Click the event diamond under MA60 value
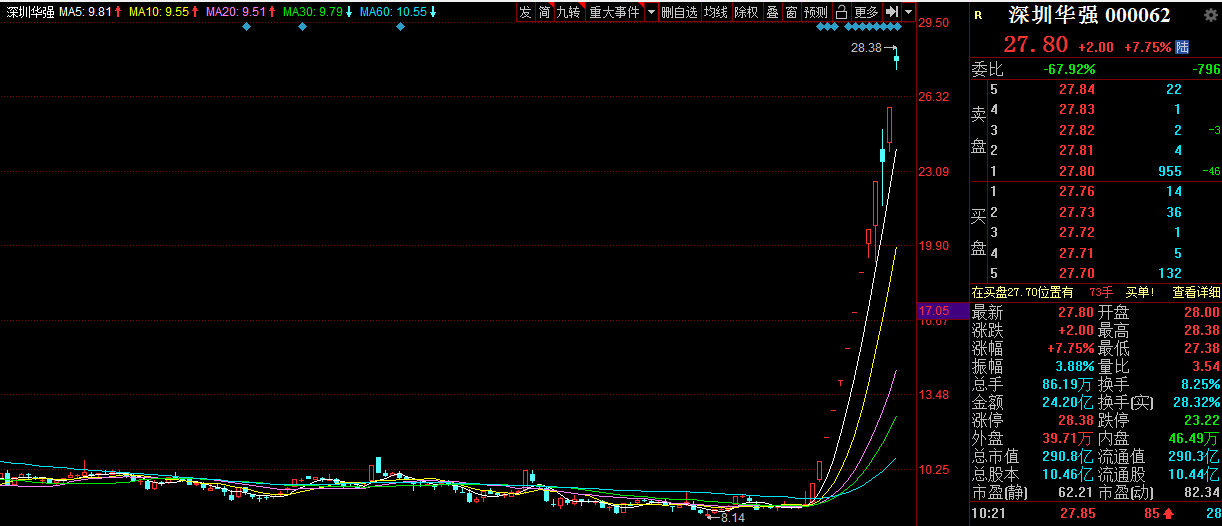 point(400,26)
